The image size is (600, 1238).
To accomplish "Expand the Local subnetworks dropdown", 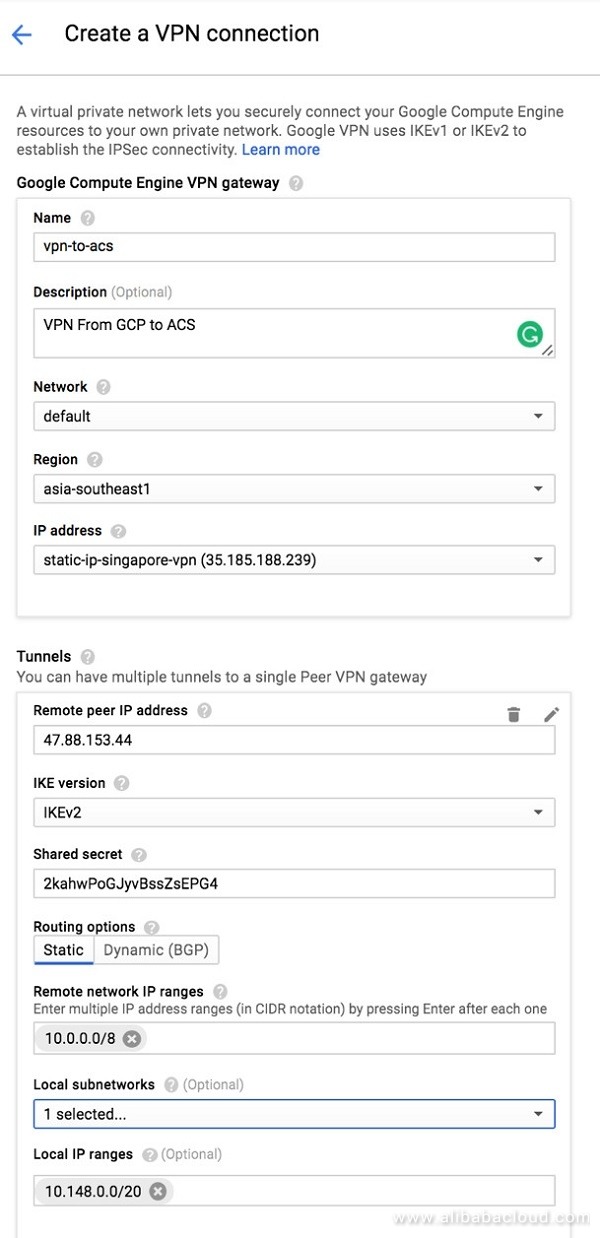I will (x=294, y=1113).
